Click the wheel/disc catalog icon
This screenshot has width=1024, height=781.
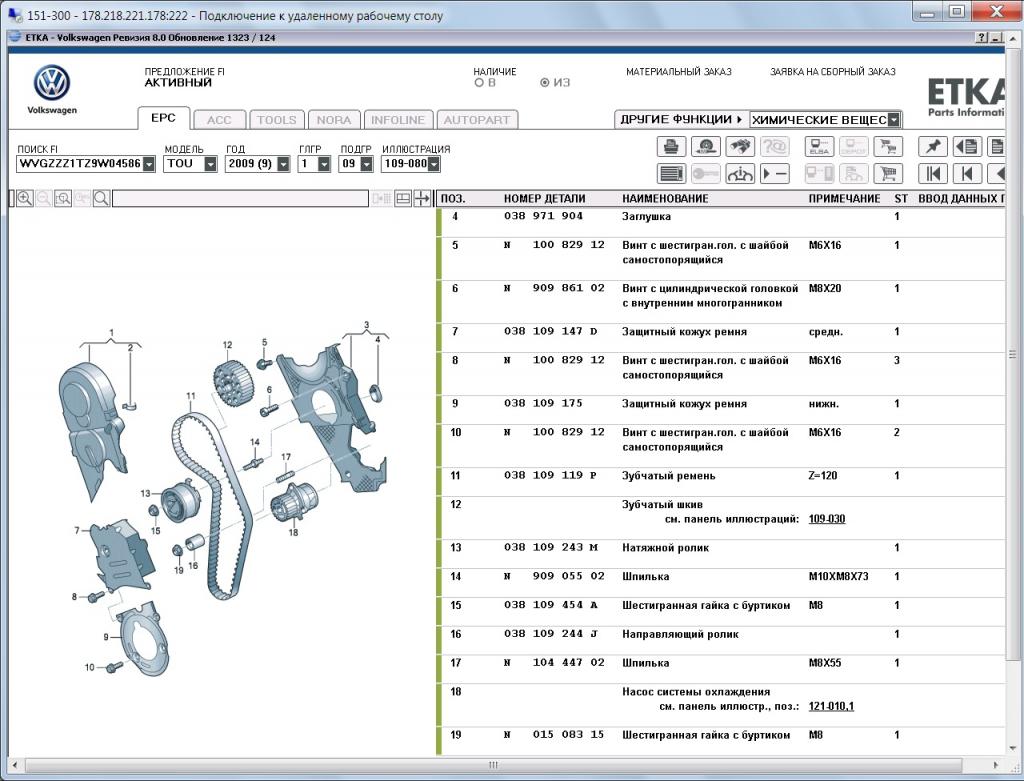tap(705, 146)
